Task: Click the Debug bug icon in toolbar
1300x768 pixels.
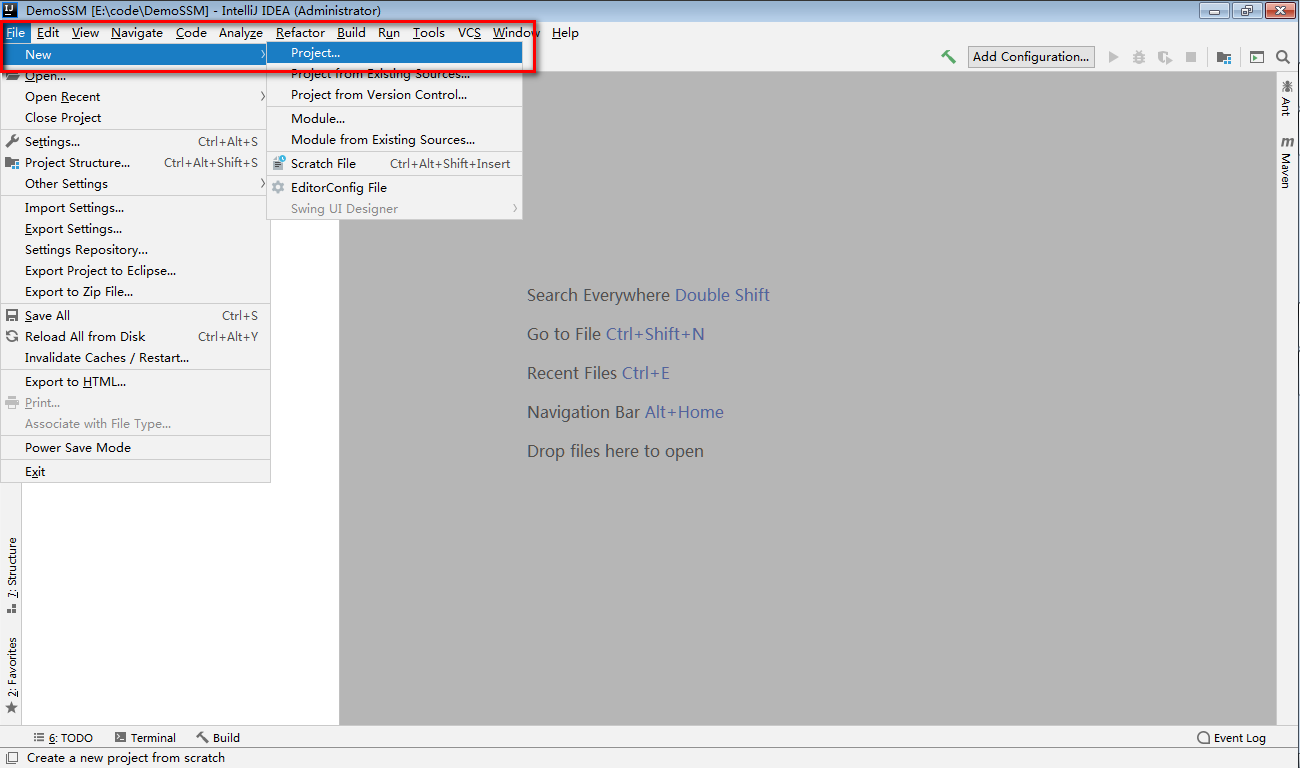Action: (1139, 57)
